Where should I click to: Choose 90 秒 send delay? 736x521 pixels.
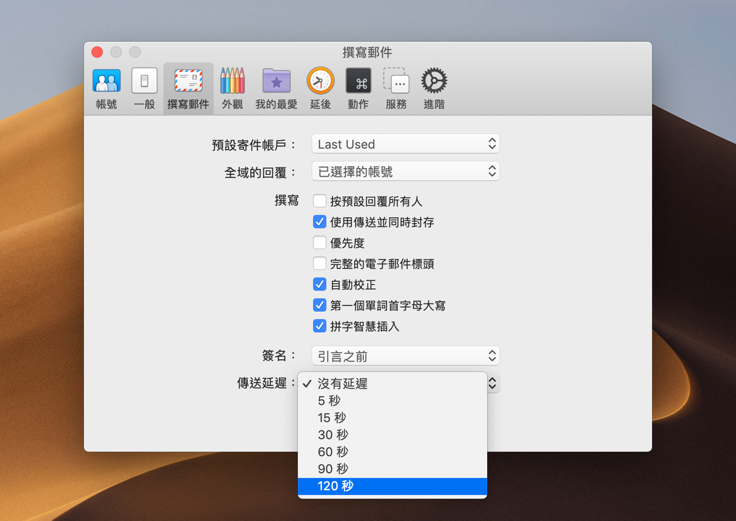coord(392,468)
